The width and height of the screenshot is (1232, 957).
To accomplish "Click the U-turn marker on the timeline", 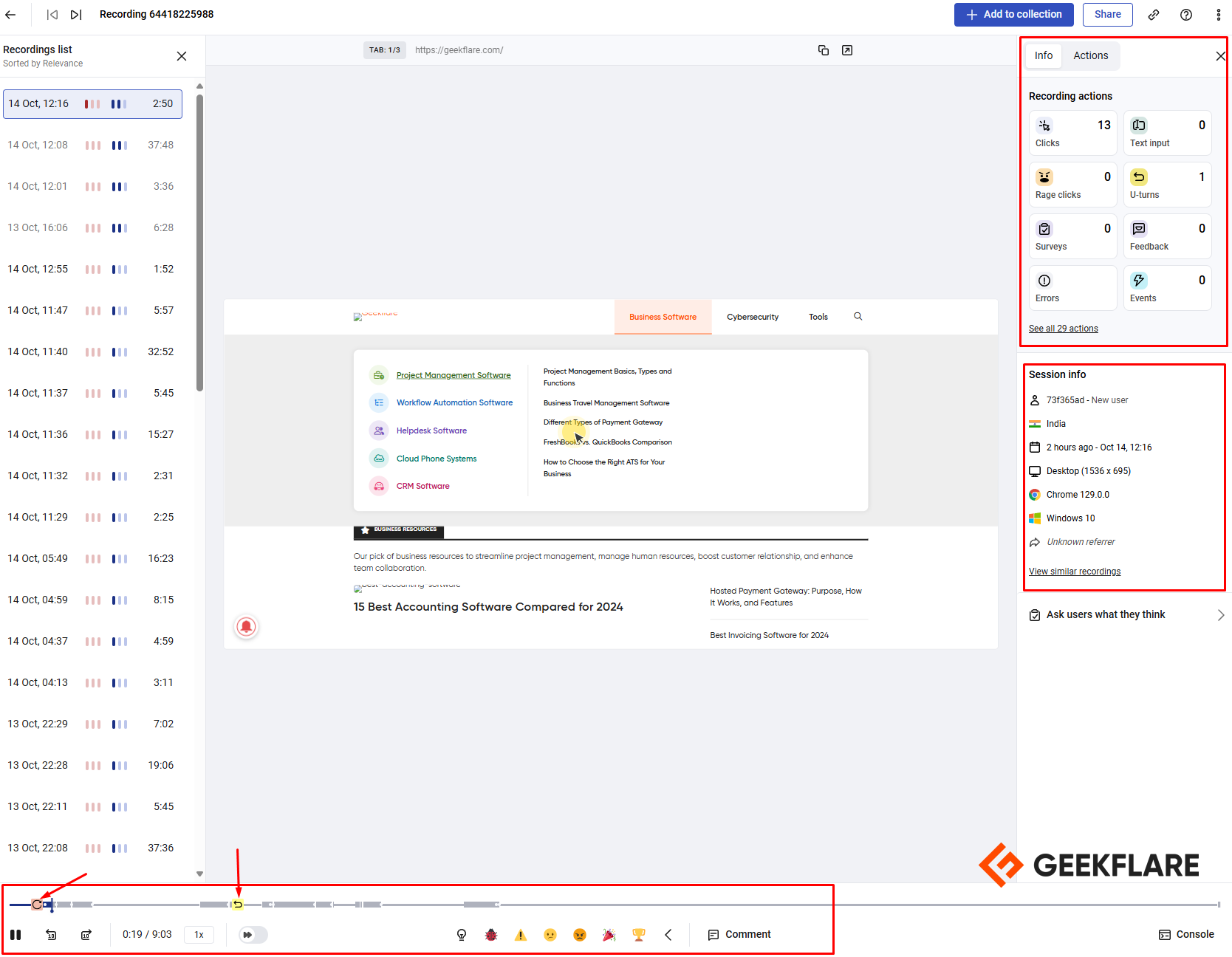I will coord(237,905).
